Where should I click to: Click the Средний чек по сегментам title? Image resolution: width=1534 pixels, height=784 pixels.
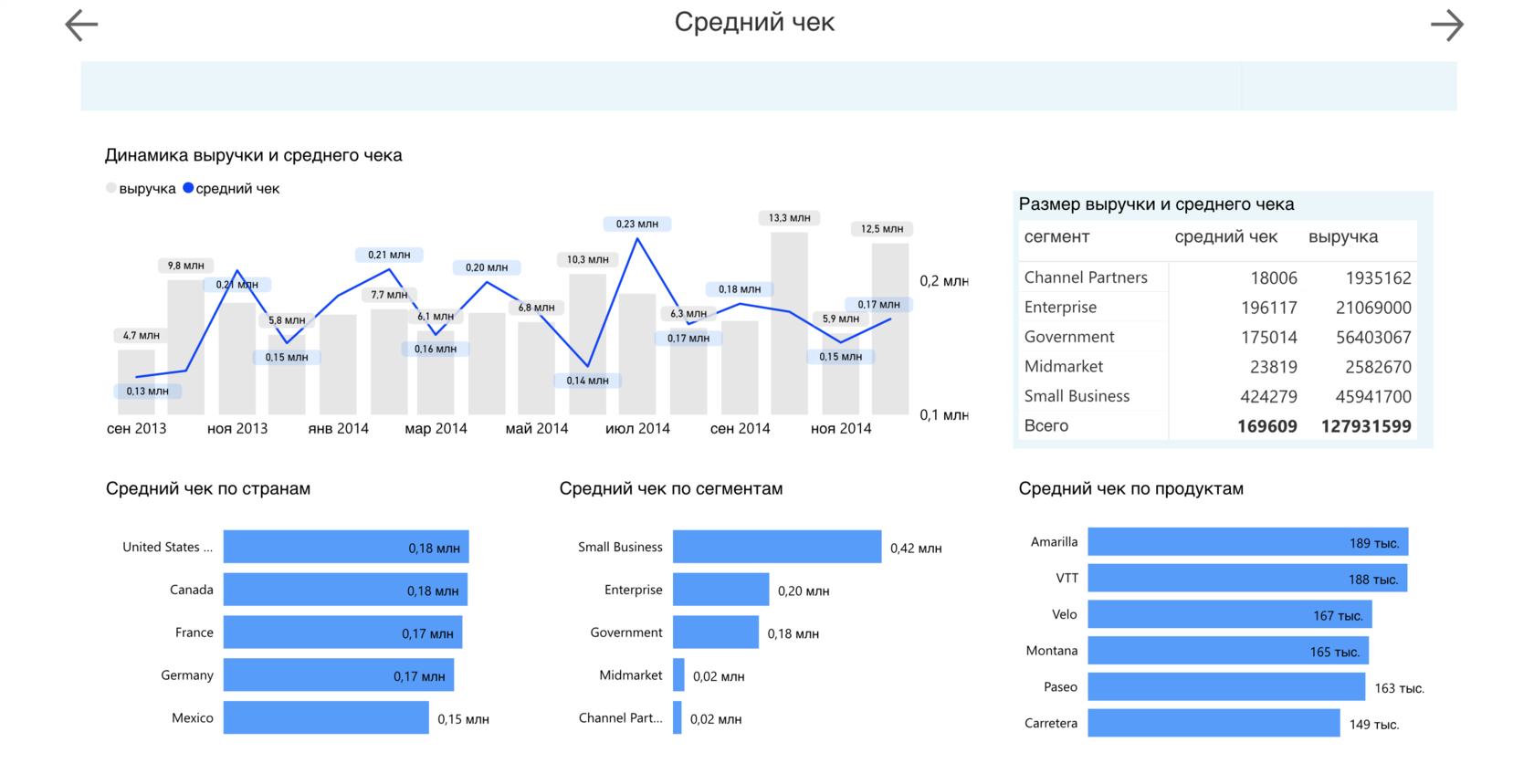click(x=671, y=488)
